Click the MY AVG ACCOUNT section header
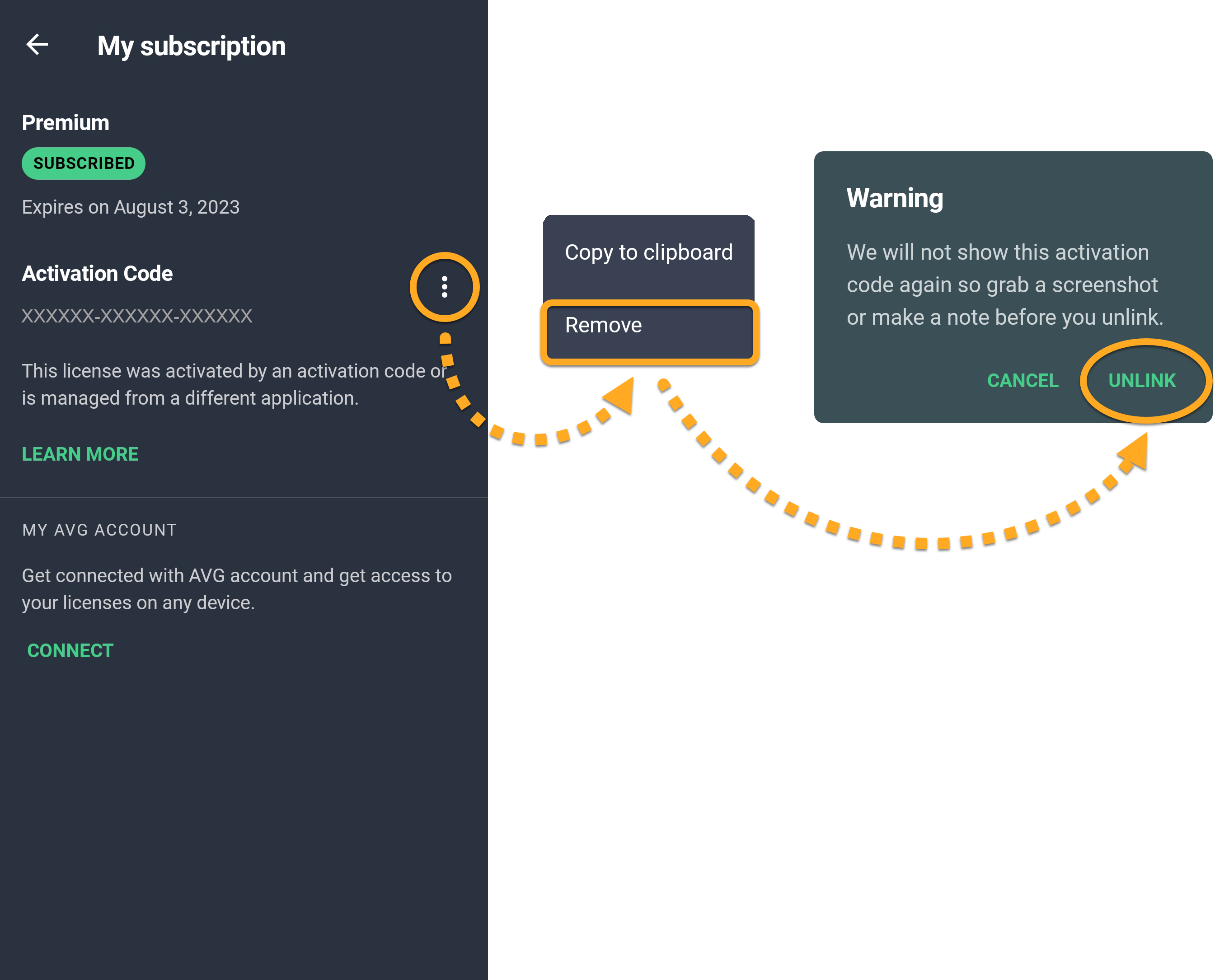 [x=99, y=530]
